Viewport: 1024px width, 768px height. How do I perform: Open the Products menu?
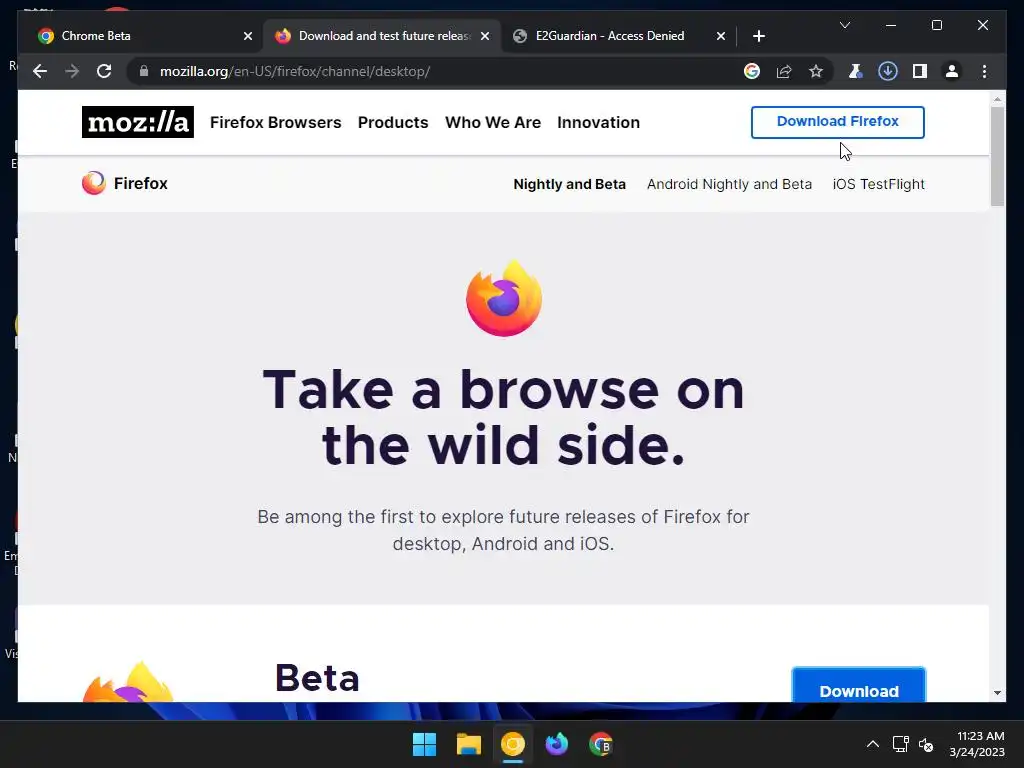click(393, 122)
